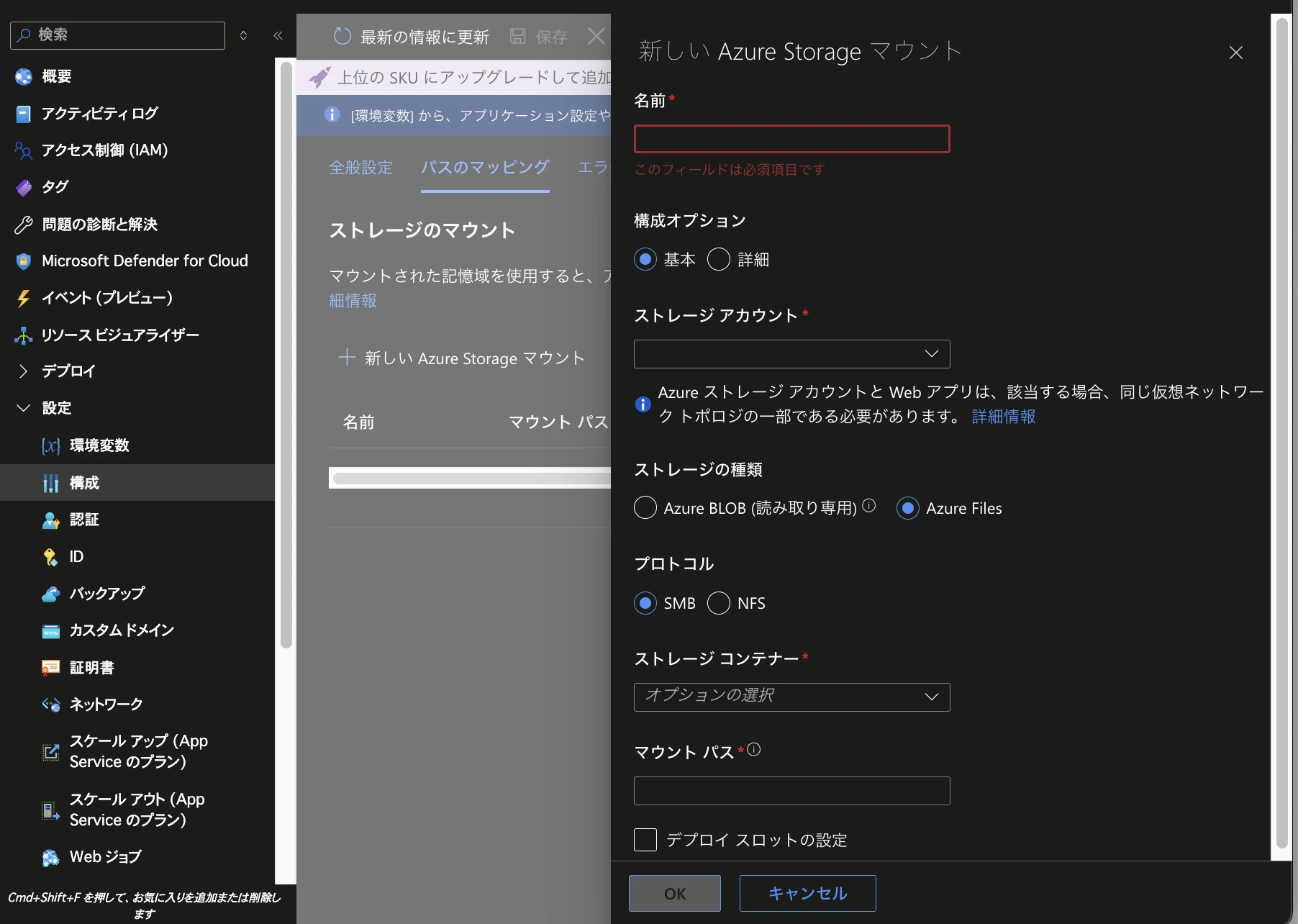Focus the マウント パス input field
The image size is (1298, 924).
(791, 791)
